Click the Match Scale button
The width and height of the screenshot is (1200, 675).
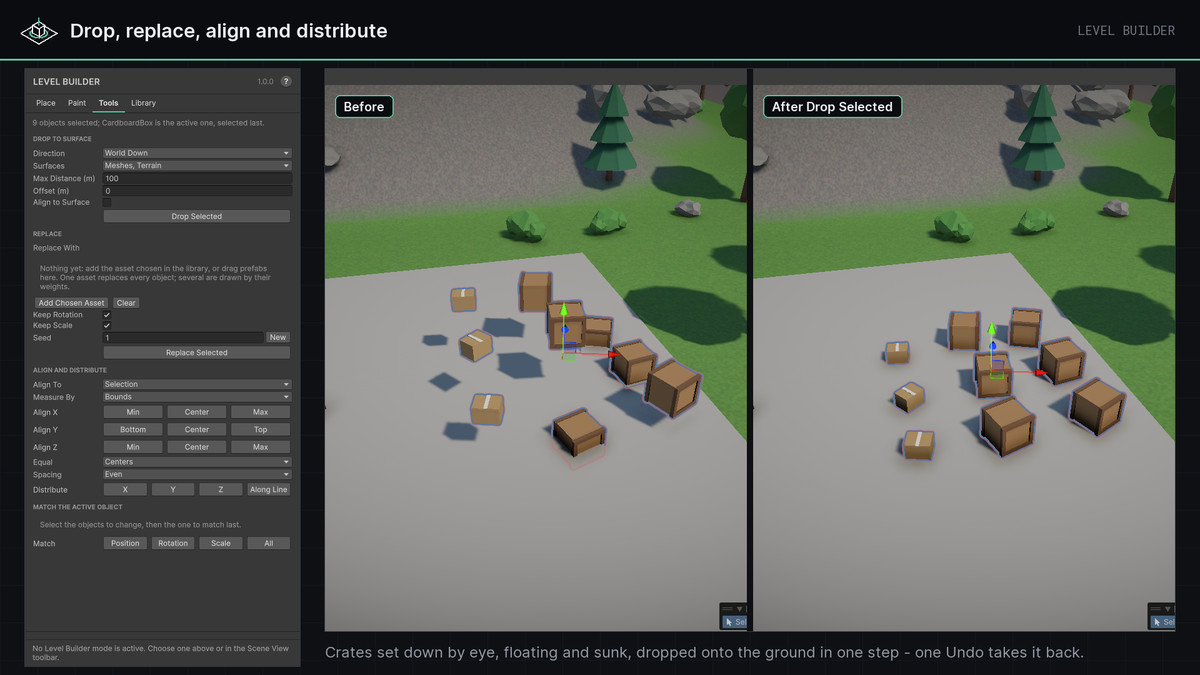[x=221, y=543]
